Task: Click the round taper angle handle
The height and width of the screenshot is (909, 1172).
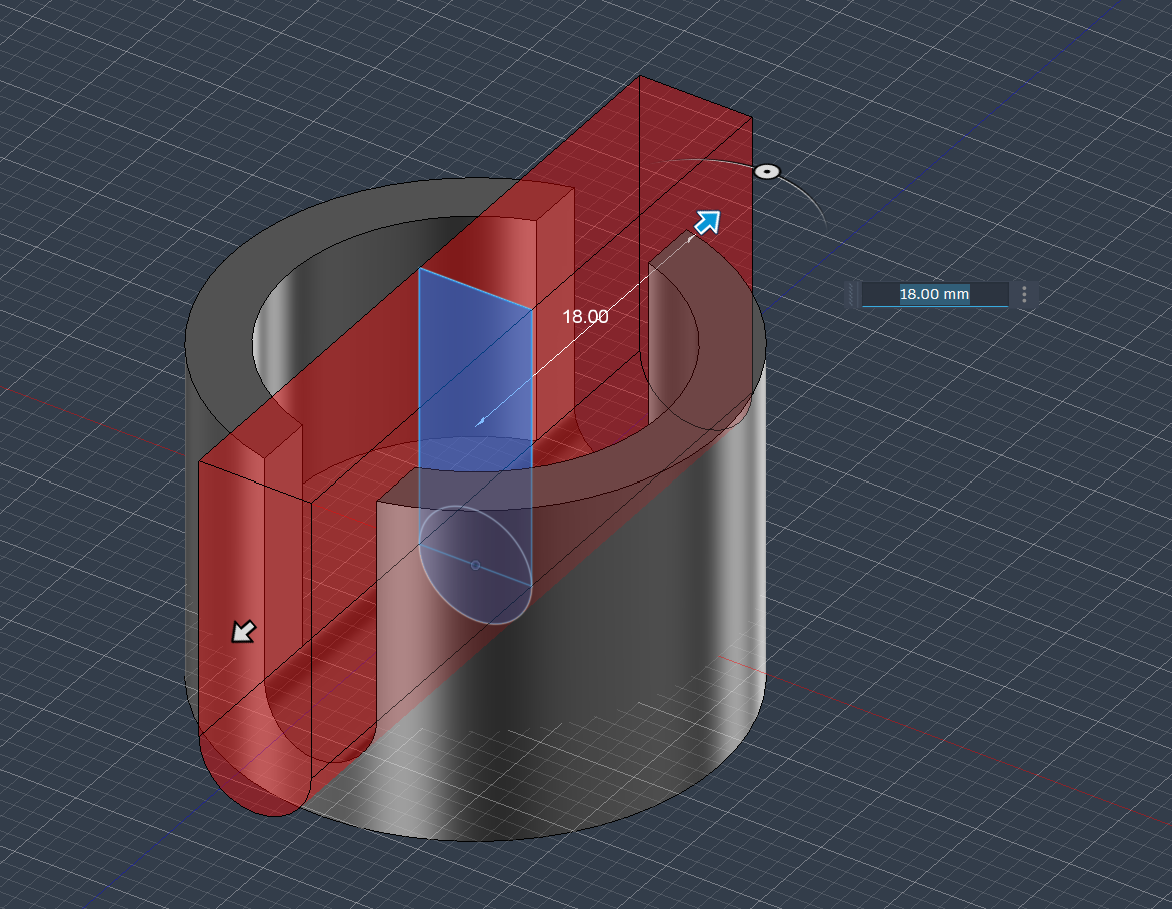Action: coord(766,172)
